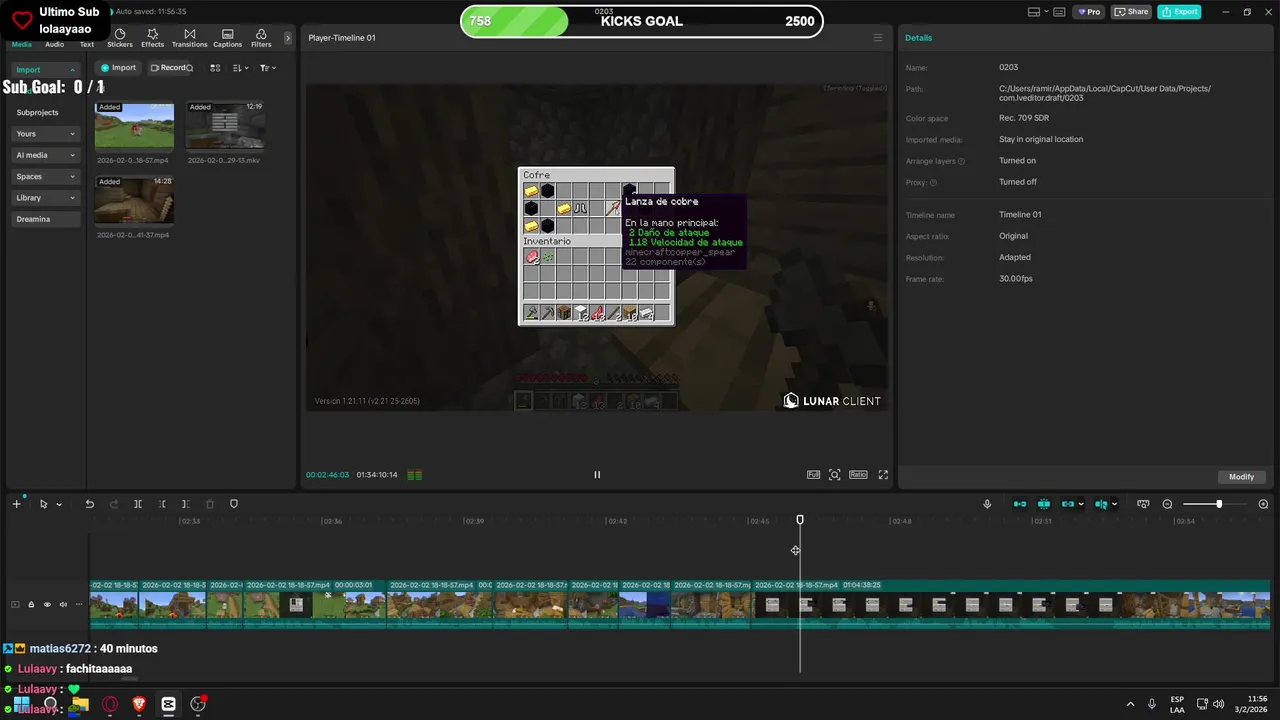Delete the selected clip

[x=210, y=504]
